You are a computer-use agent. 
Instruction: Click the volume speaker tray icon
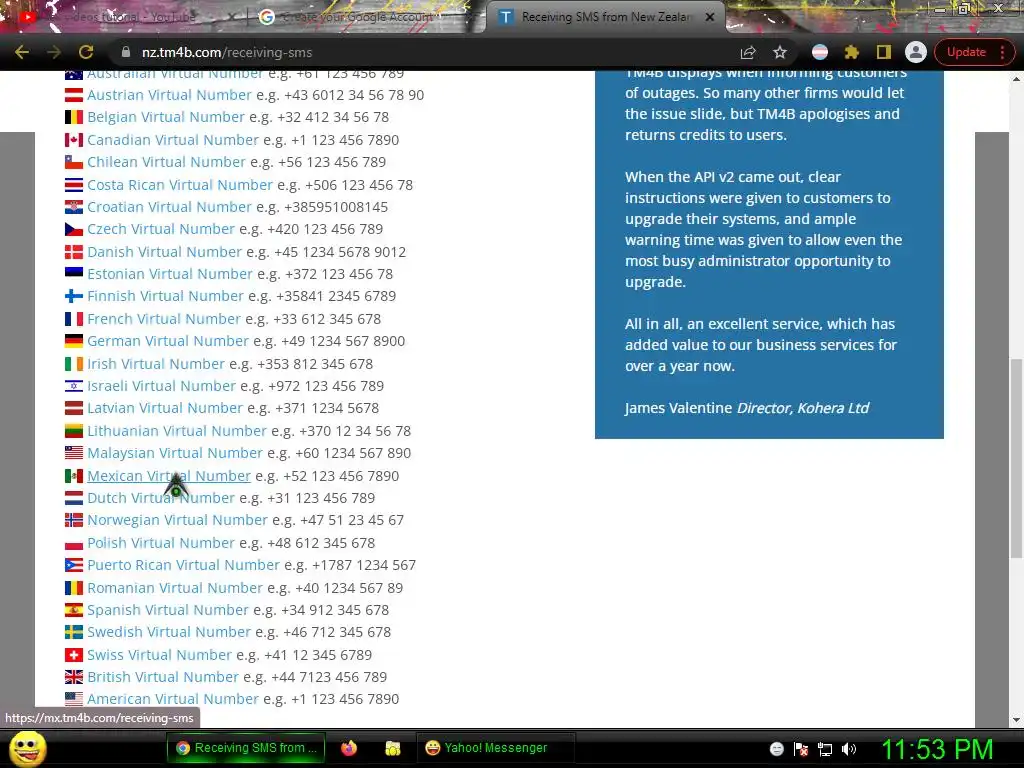848,749
